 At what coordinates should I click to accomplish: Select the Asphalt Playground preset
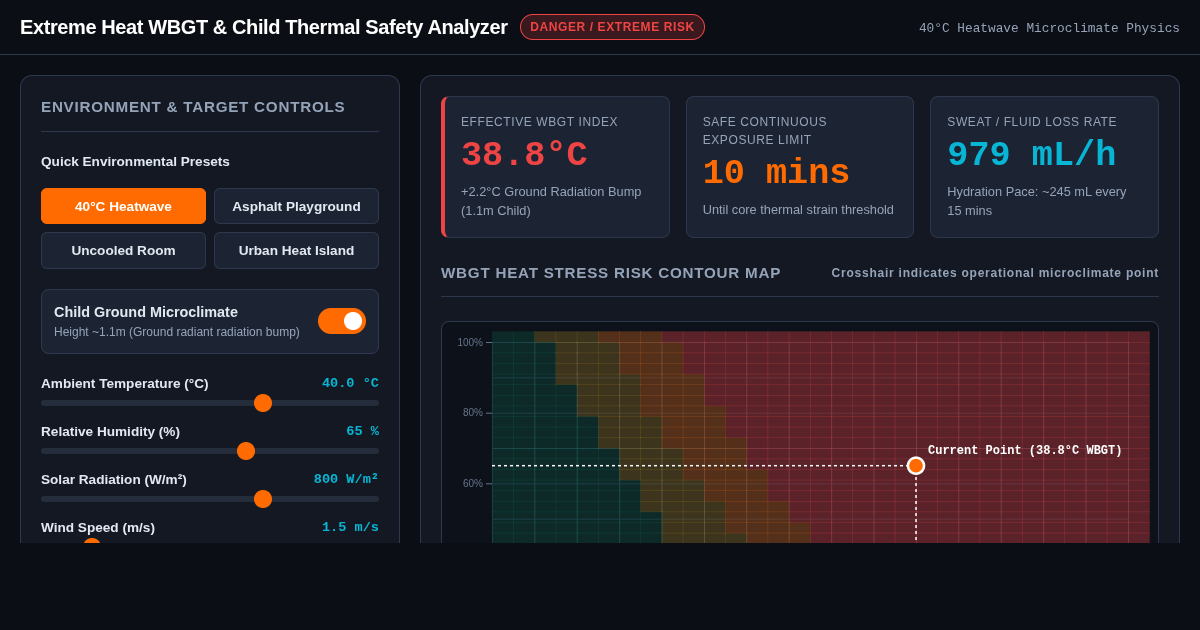point(296,206)
